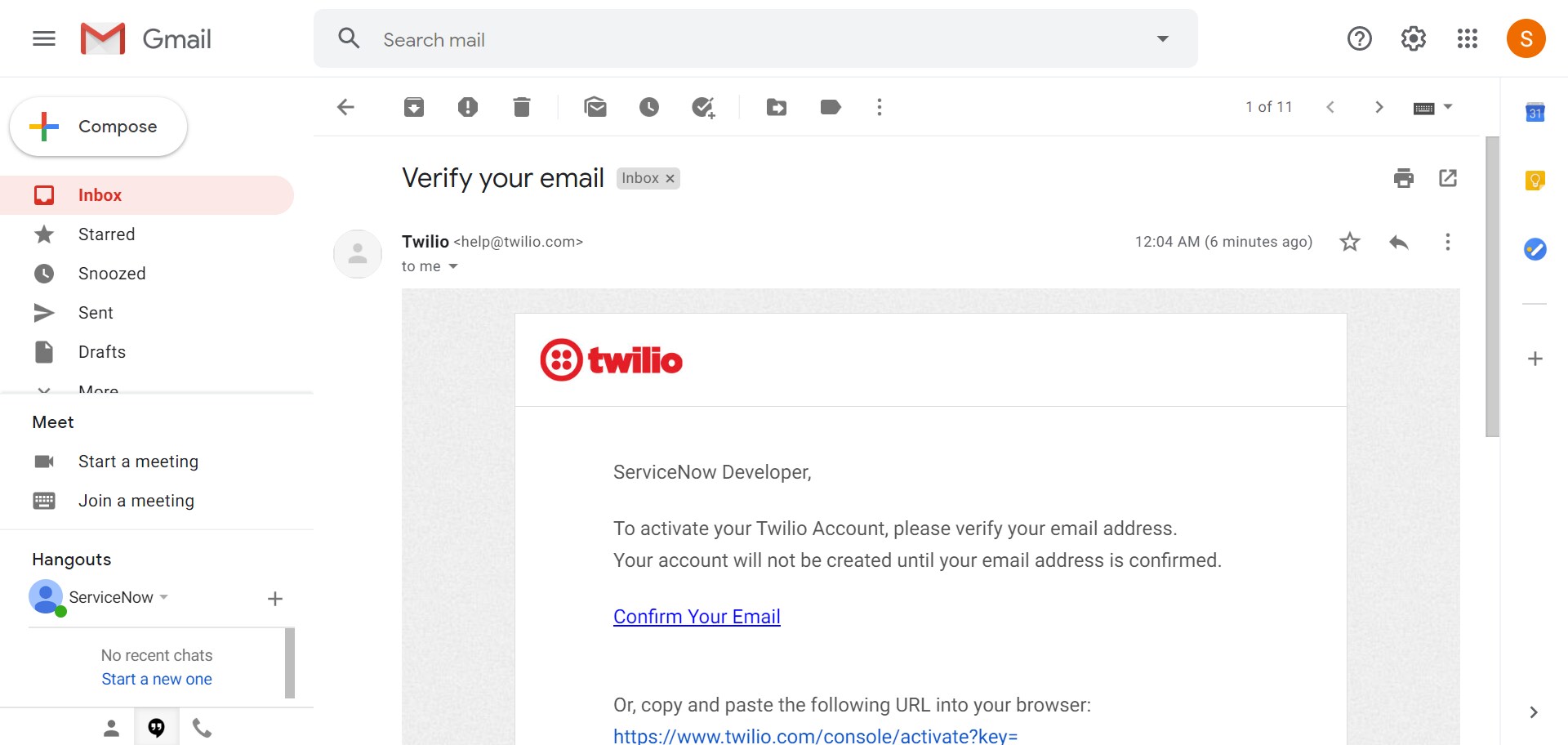
Task: Open the Google apps launcher
Action: click(x=1468, y=38)
